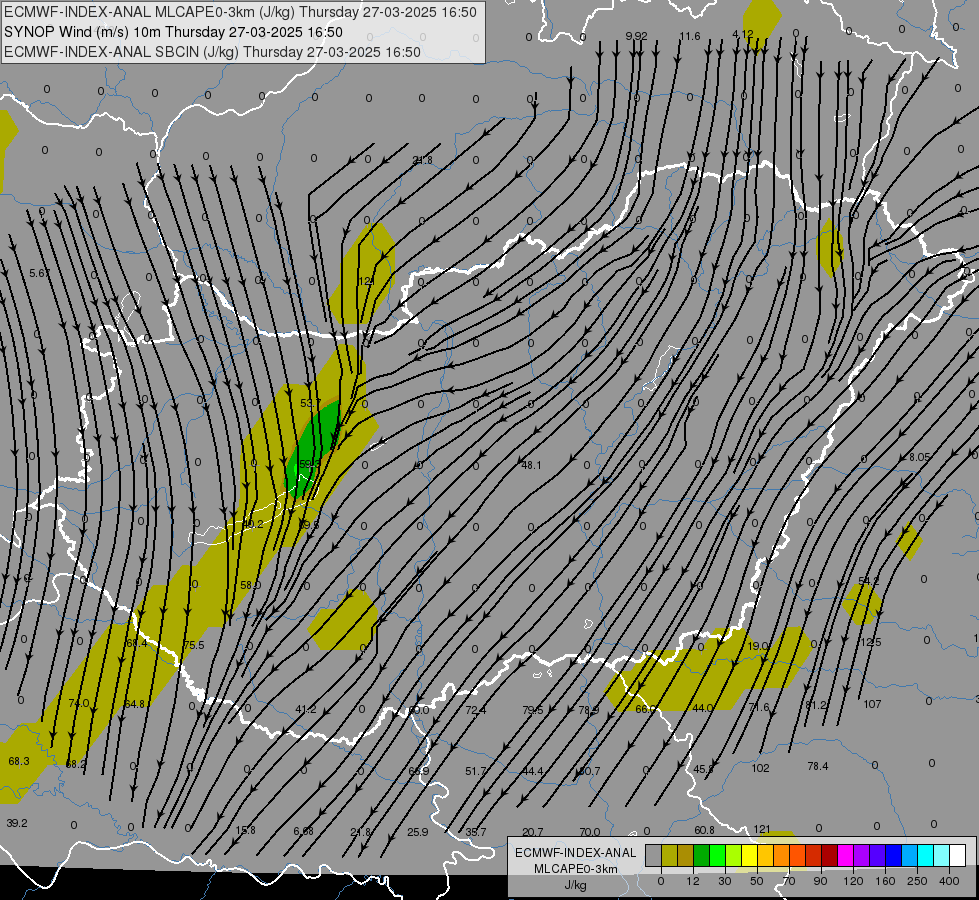Click the SBCIN header line
Screen dimensions: 979x900
[x=212, y=52]
